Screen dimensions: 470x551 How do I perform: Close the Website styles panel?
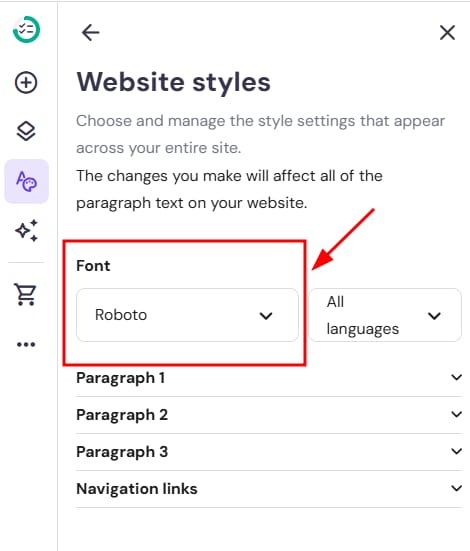447,33
